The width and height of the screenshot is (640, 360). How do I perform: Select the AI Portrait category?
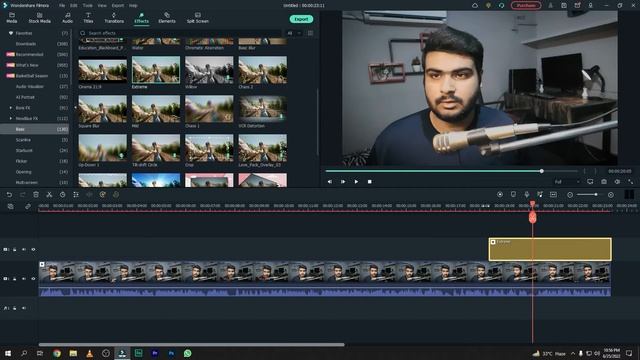tap(25, 97)
